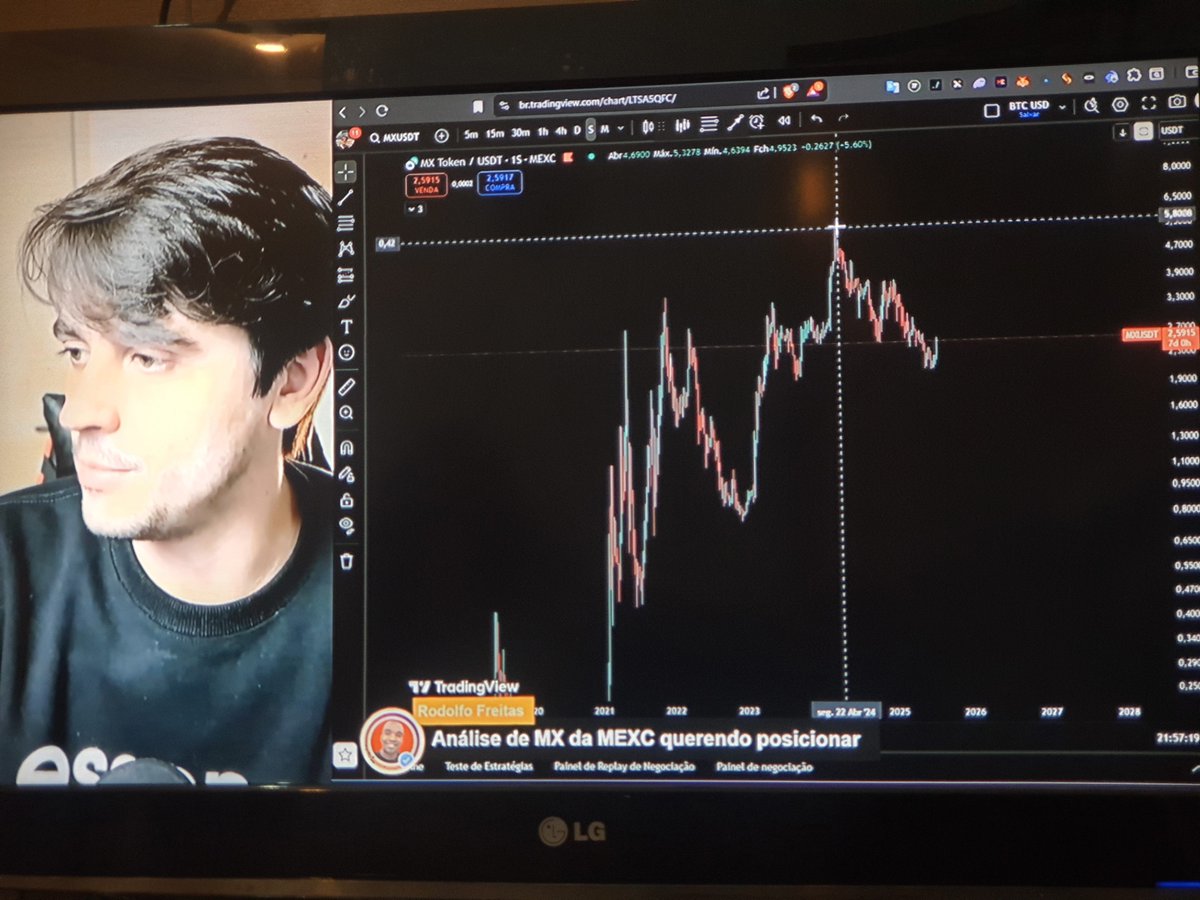Viewport: 1200px width, 900px height.
Task: Click the trash remove drawings icon
Action: [x=346, y=561]
